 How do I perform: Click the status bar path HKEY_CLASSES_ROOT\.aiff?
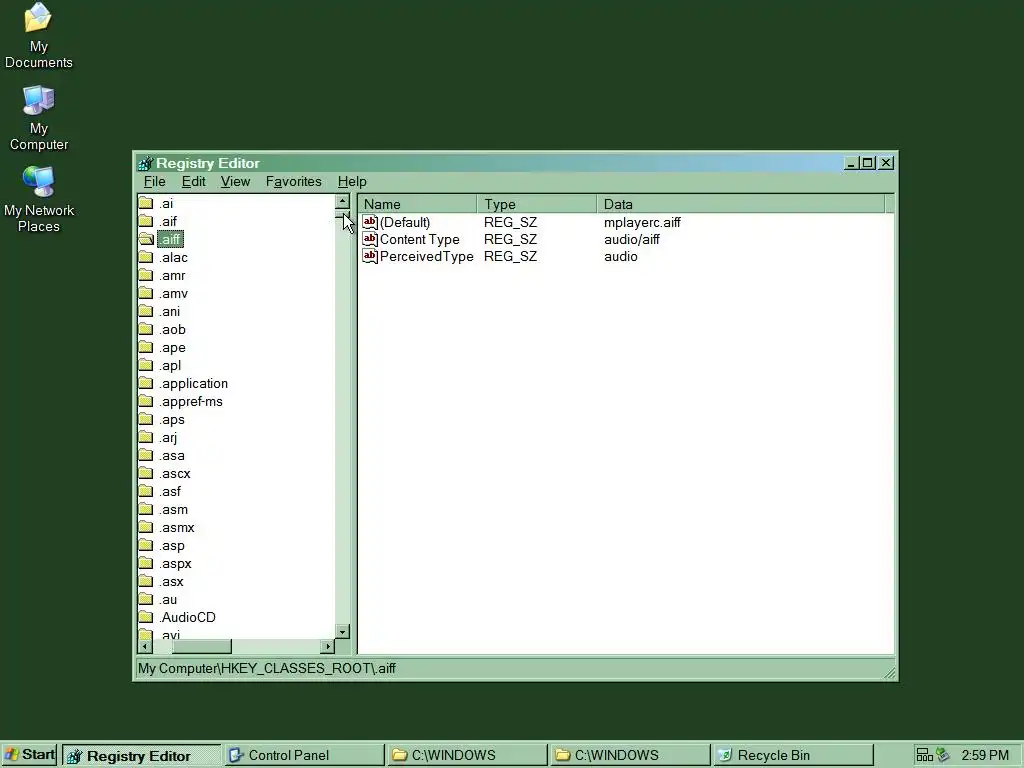tap(309, 668)
